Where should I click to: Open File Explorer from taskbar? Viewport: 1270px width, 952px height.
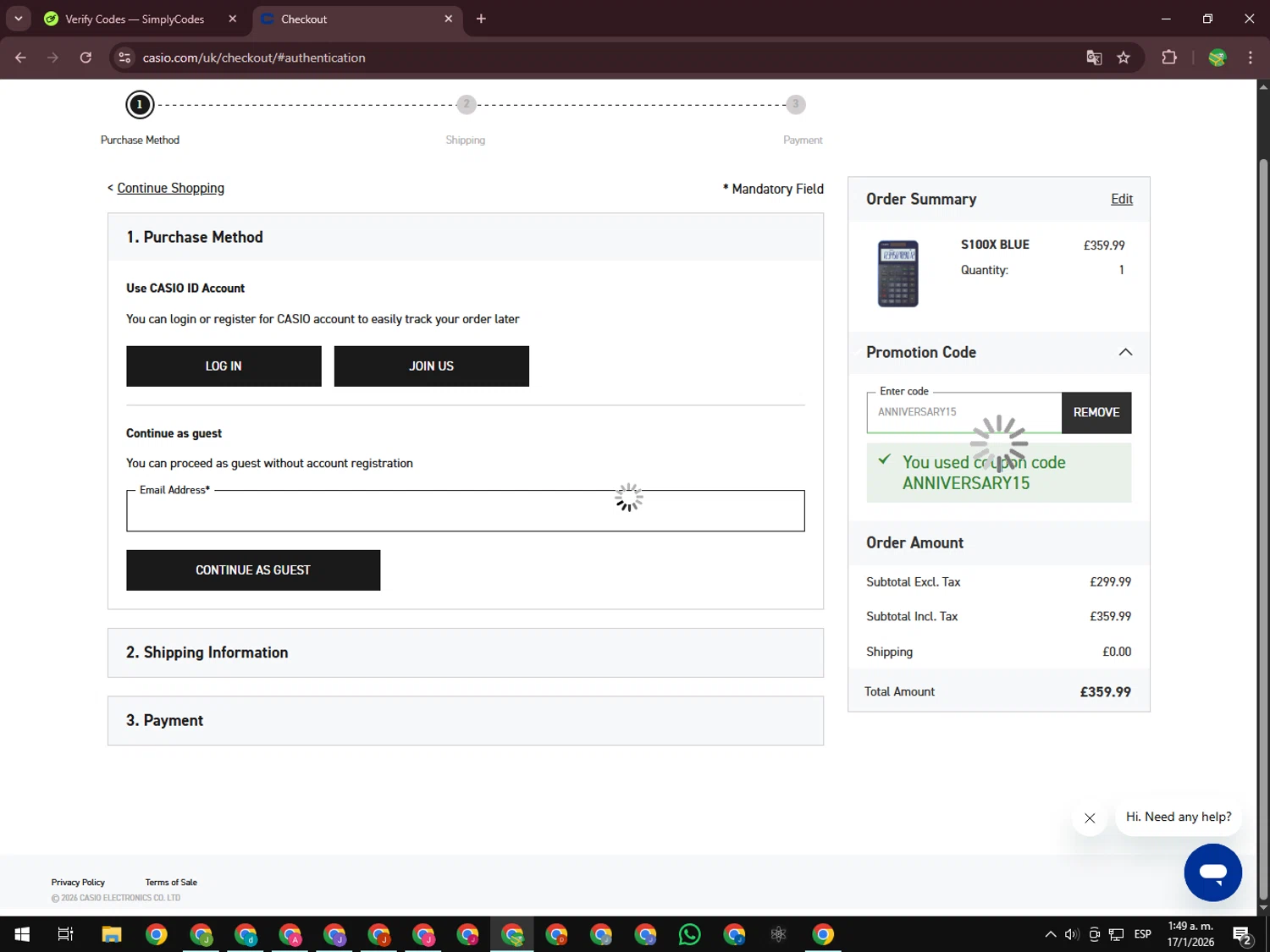(x=112, y=934)
